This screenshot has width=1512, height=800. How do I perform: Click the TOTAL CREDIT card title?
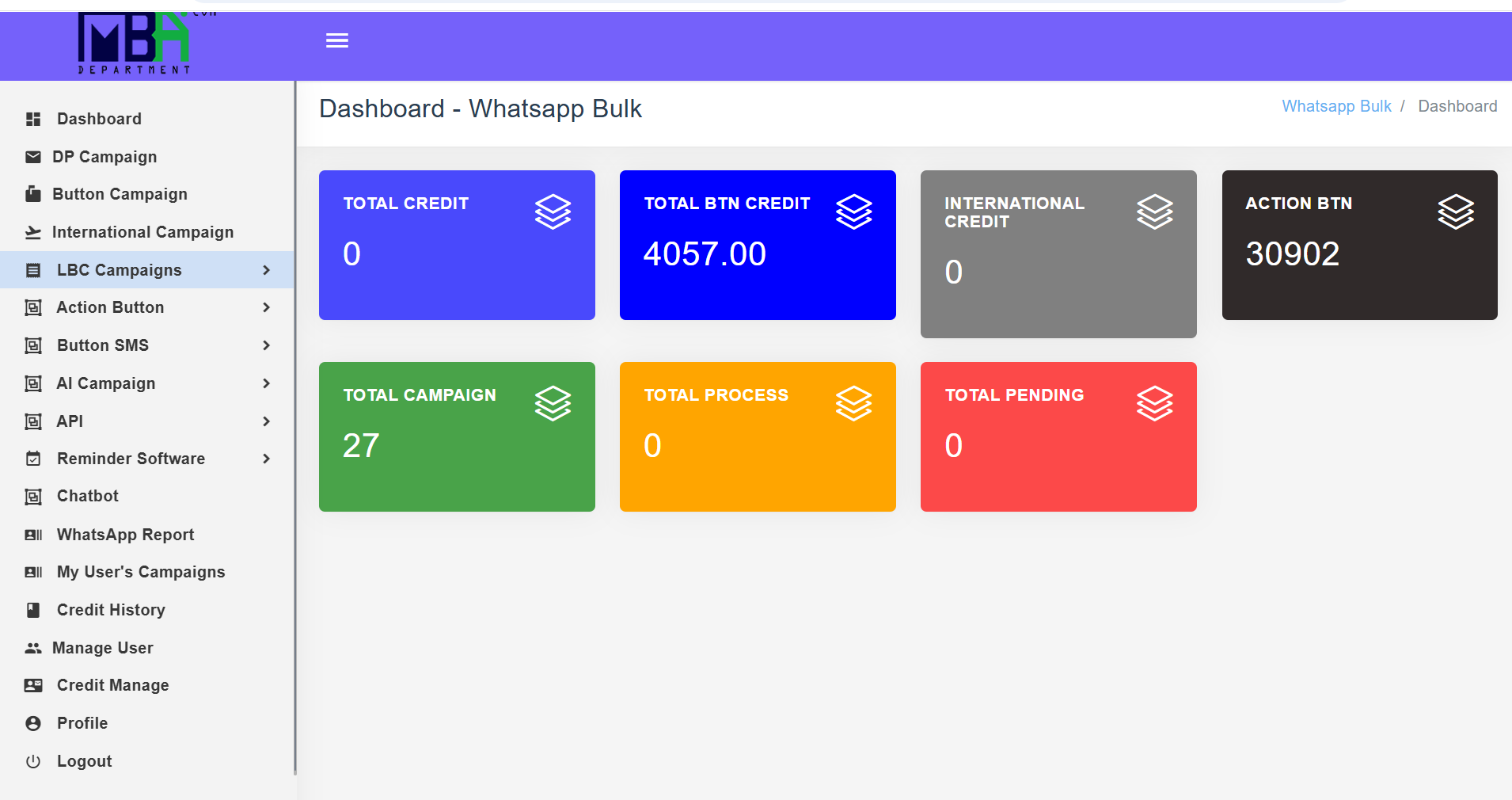406,204
